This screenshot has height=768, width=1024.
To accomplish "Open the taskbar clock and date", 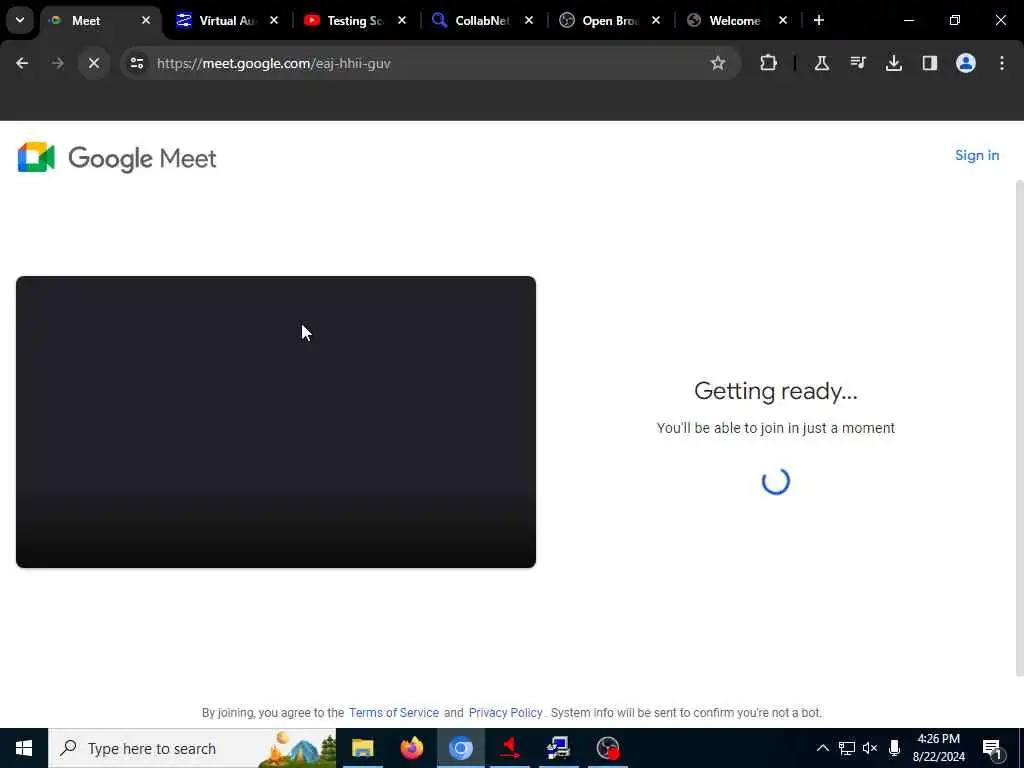I will pyautogui.click(x=938, y=748).
